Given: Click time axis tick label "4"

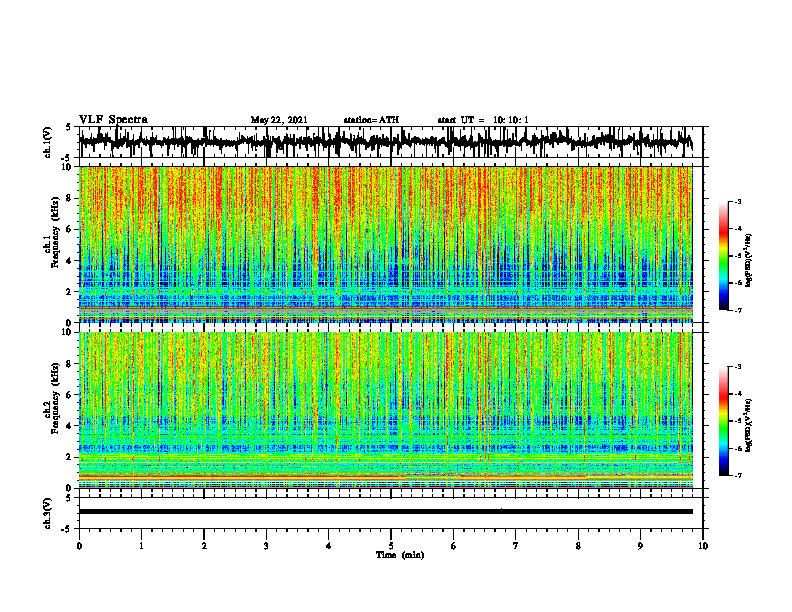Looking at the screenshot, I should 329,546.
